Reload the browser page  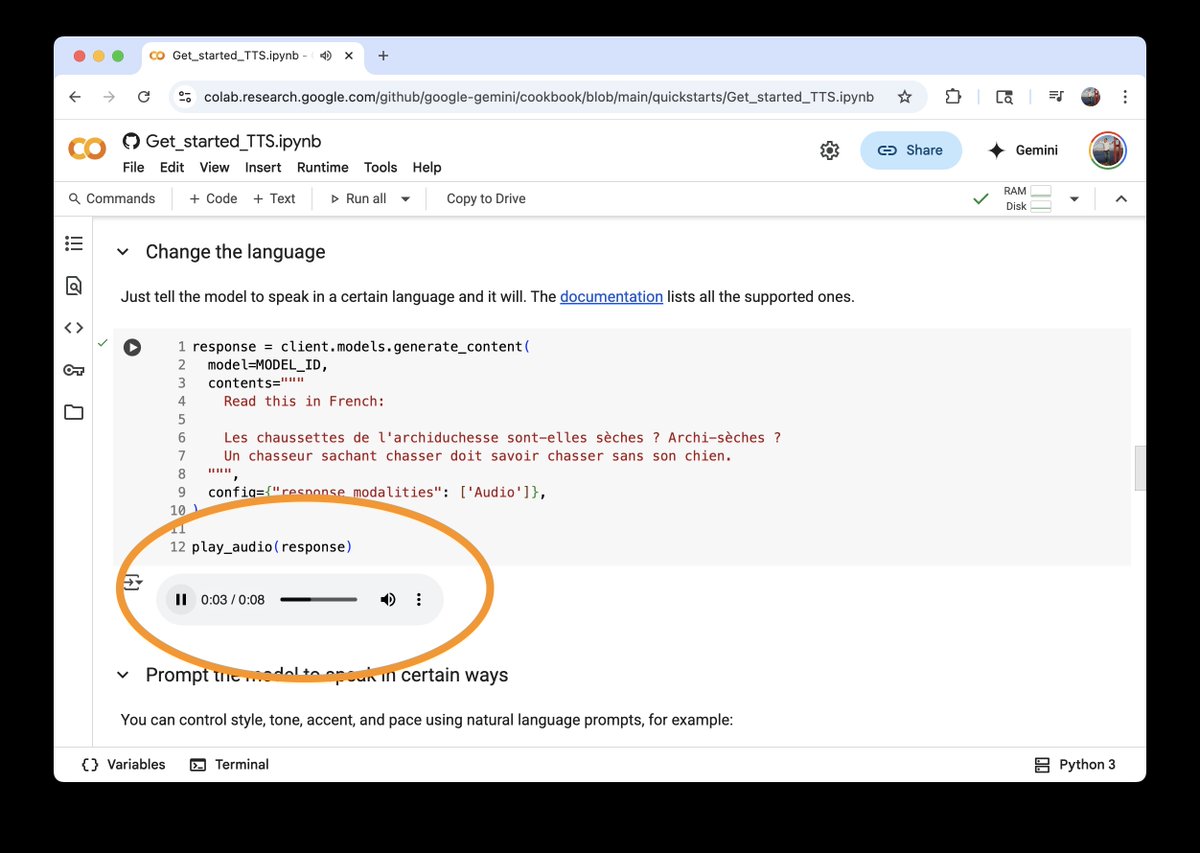[x=144, y=97]
